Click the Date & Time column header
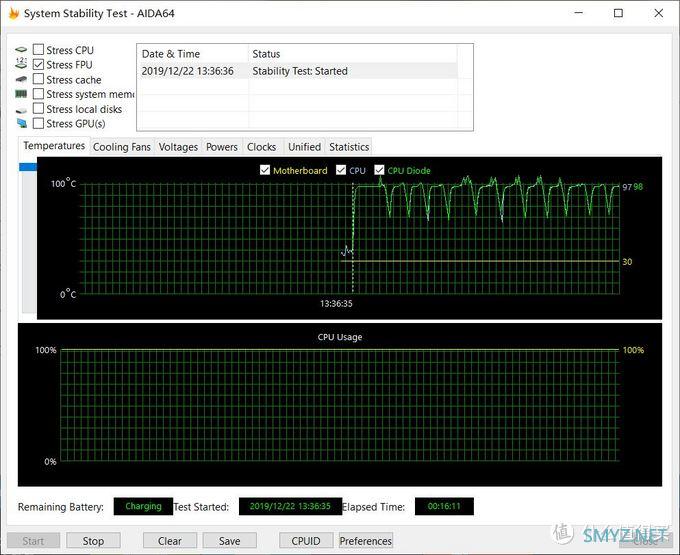 pyautogui.click(x=193, y=54)
